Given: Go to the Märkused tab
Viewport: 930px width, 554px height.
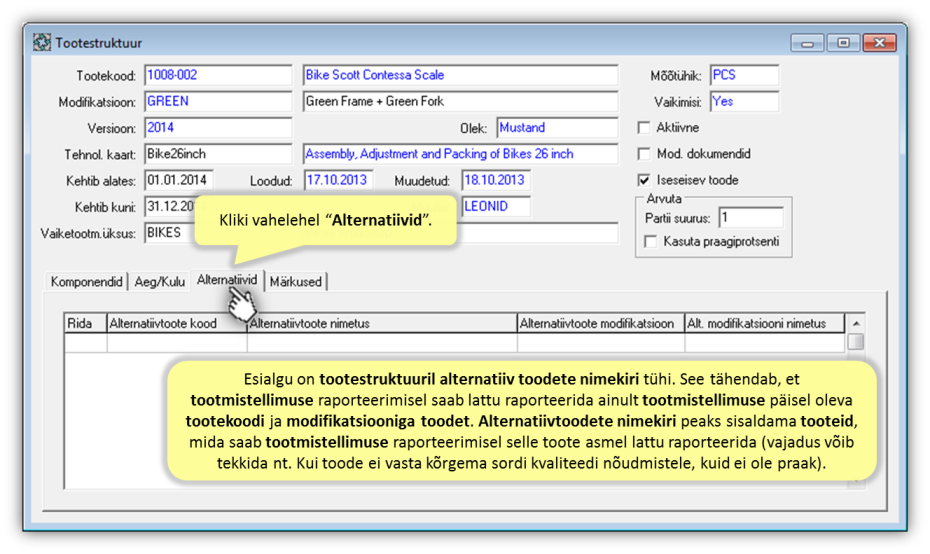Looking at the screenshot, I should pos(295,282).
